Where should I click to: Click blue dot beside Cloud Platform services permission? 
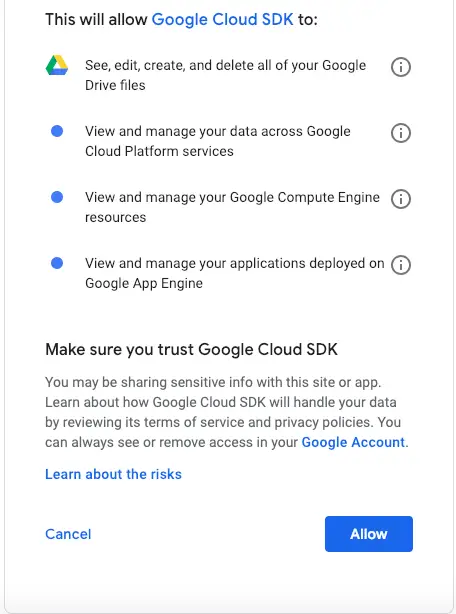click(x=57, y=131)
